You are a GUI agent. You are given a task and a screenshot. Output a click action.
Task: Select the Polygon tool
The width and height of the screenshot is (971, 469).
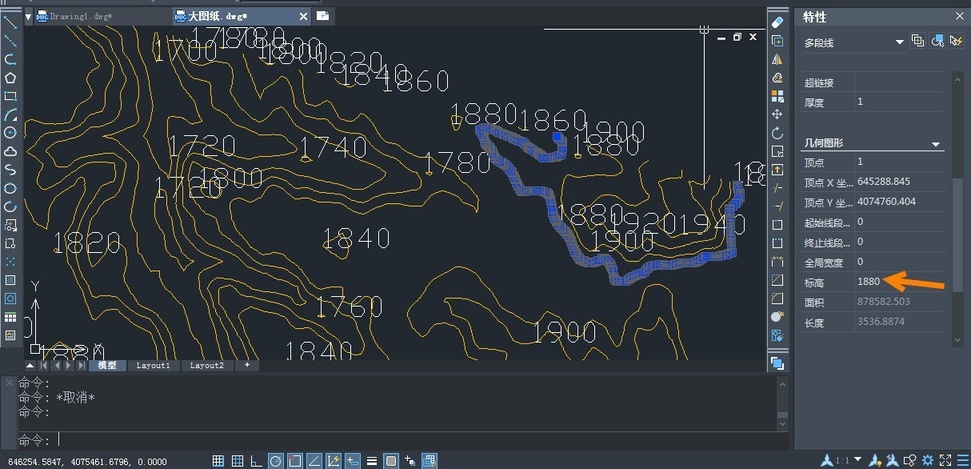coord(11,78)
